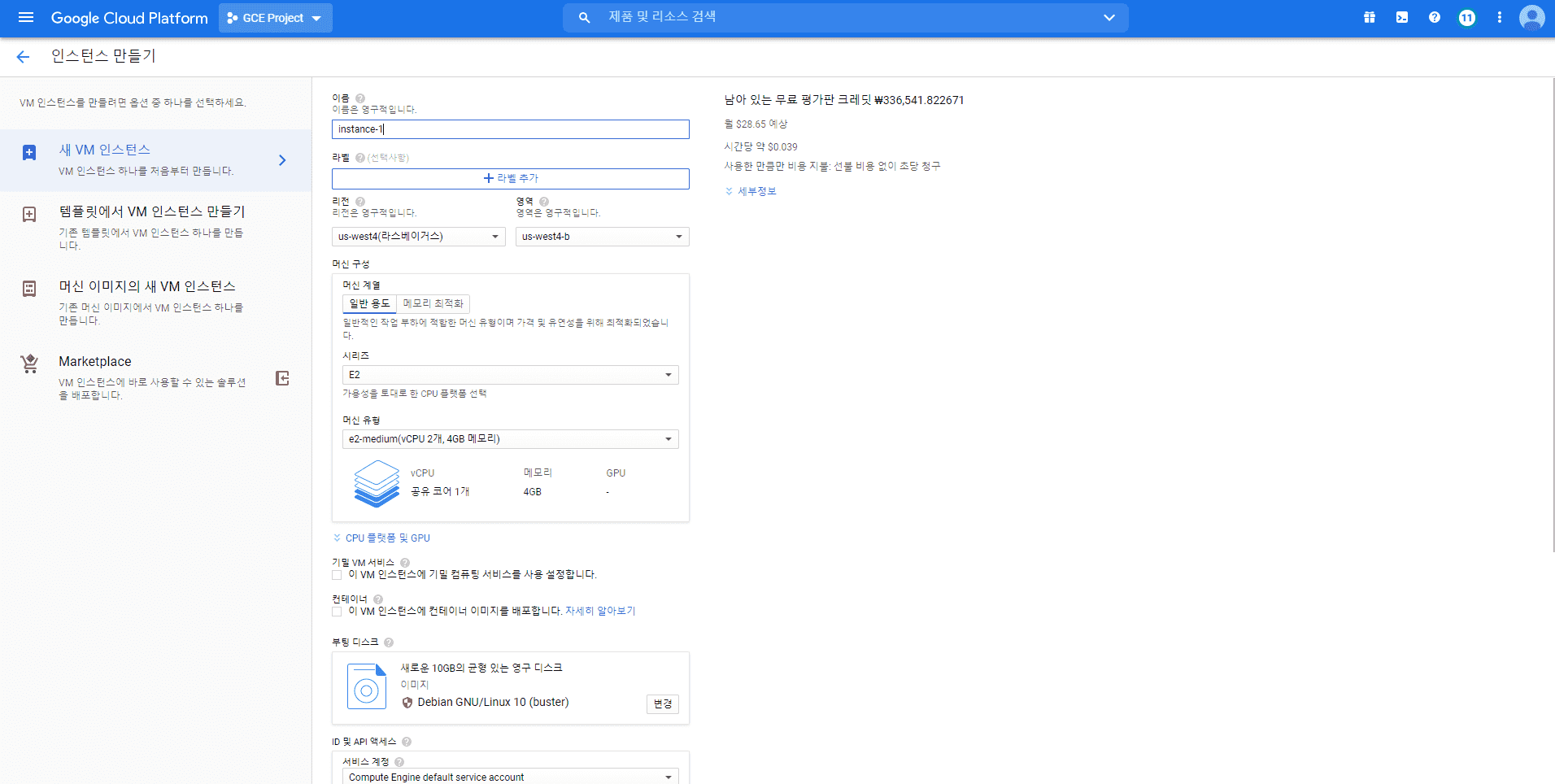Click the resource search input field
This screenshot has width=1555, height=784.
point(846,17)
